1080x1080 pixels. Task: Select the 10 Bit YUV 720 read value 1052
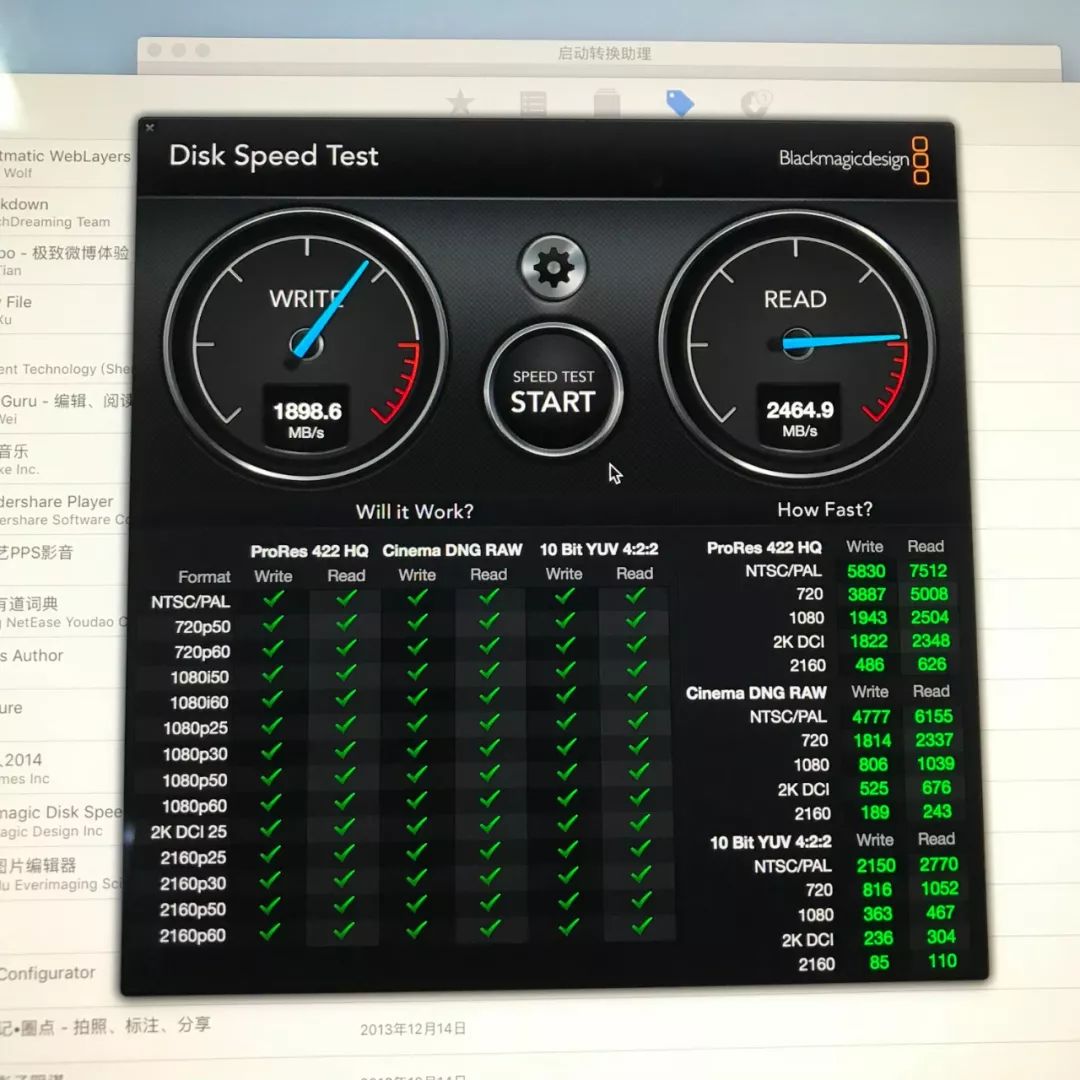939,889
